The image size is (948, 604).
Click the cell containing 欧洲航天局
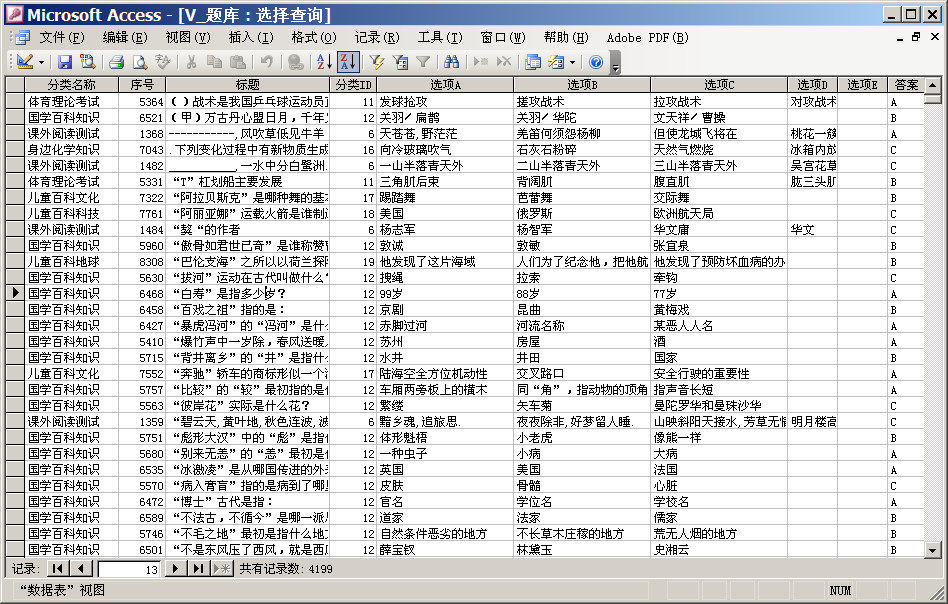[x=719, y=213]
